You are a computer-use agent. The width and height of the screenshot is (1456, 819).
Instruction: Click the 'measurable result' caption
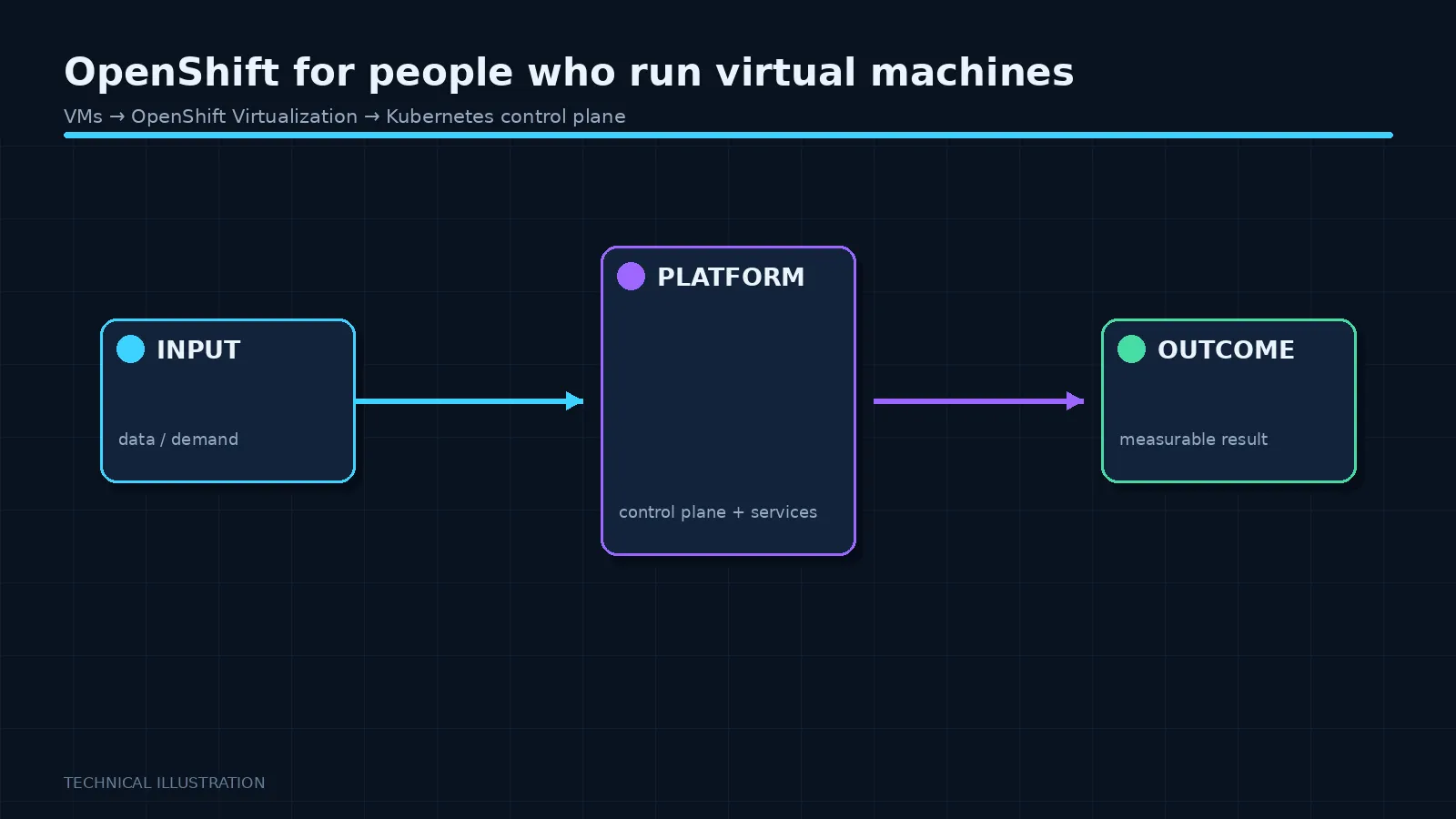point(1193,440)
